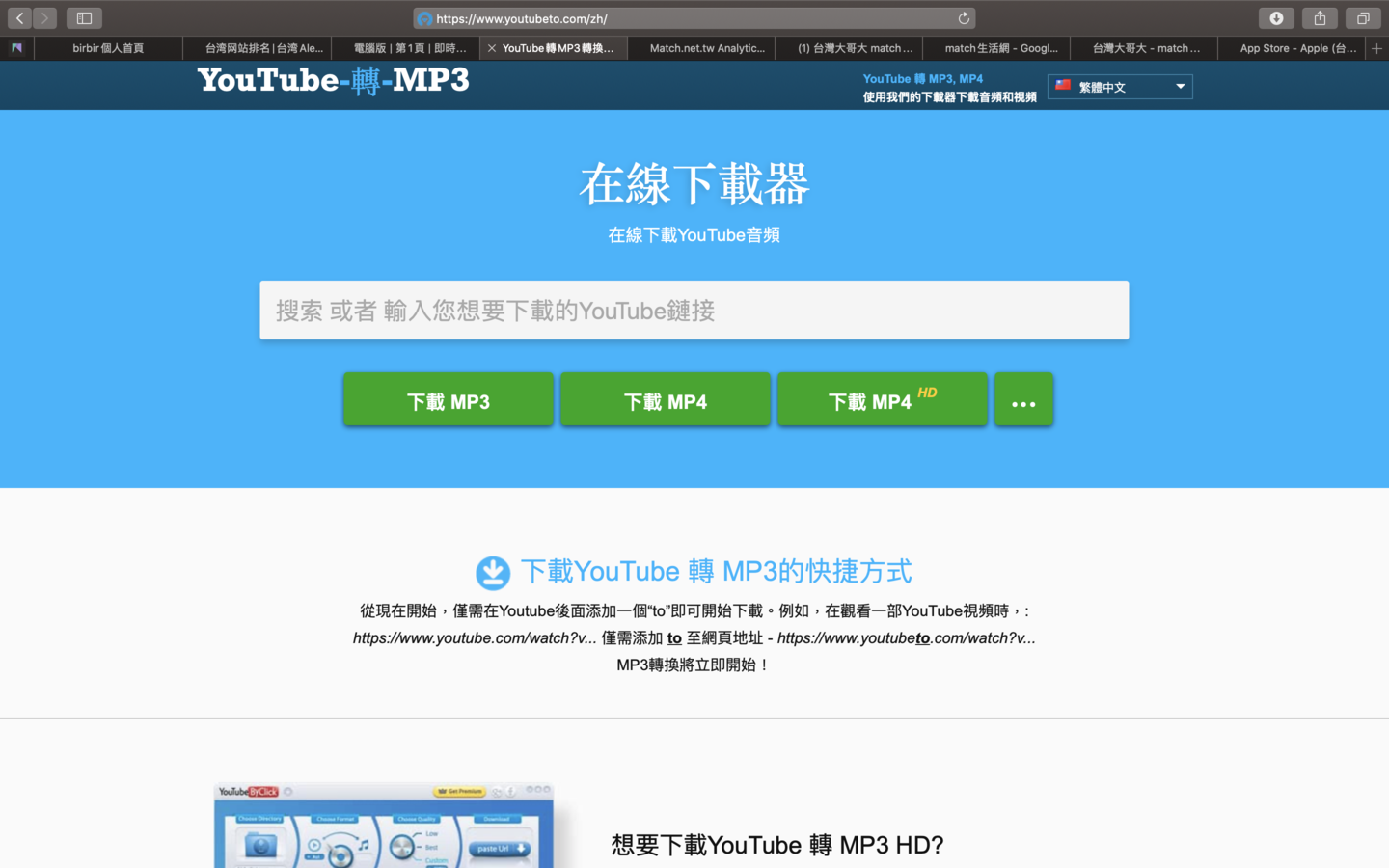Switch to the (1) 台灣大哥大 match tab
The image size is (1389, 868).
coord(849,48)
